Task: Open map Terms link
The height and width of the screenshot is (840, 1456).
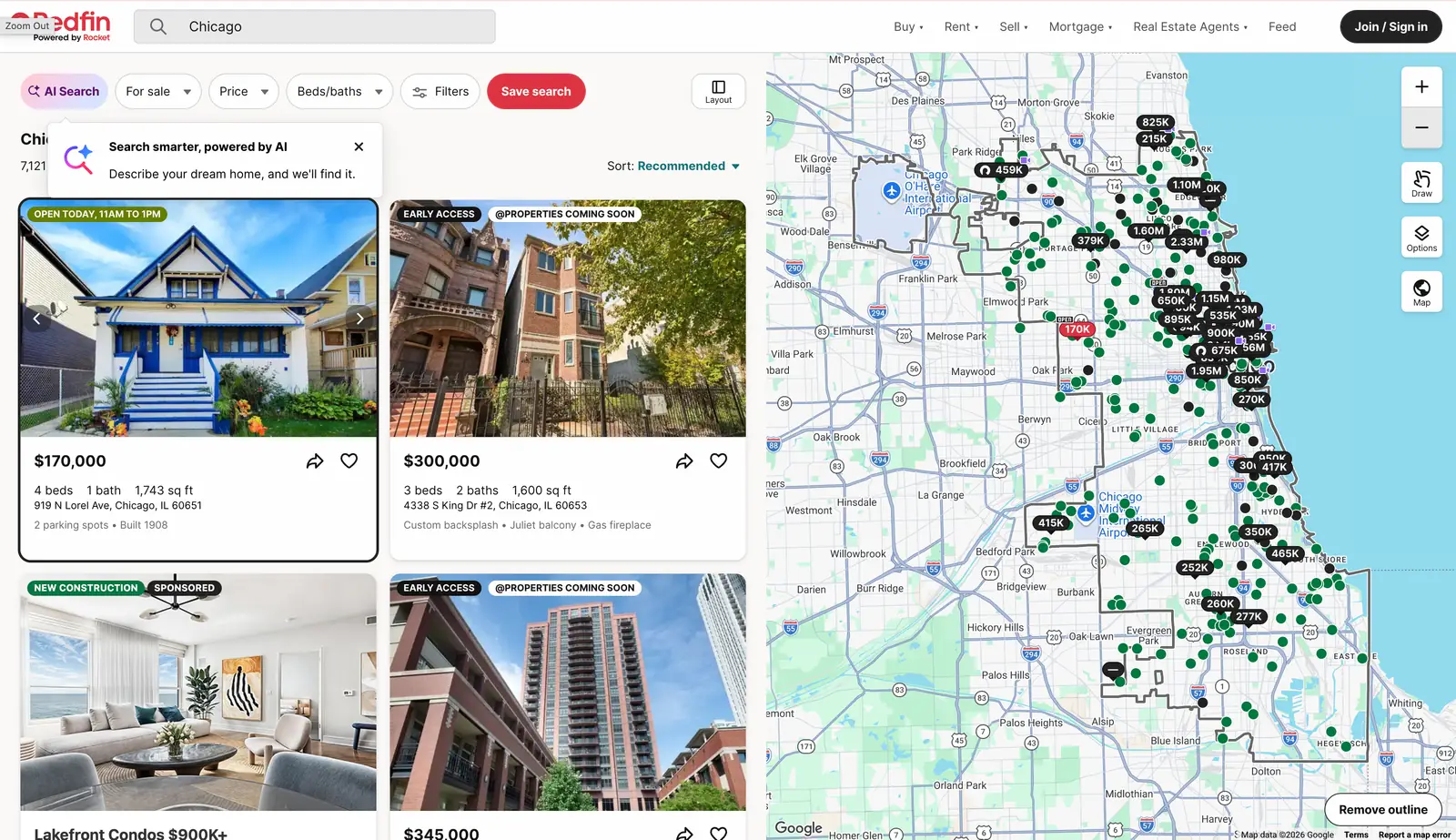Action: pyautogui.click(x=1356, y=835)
